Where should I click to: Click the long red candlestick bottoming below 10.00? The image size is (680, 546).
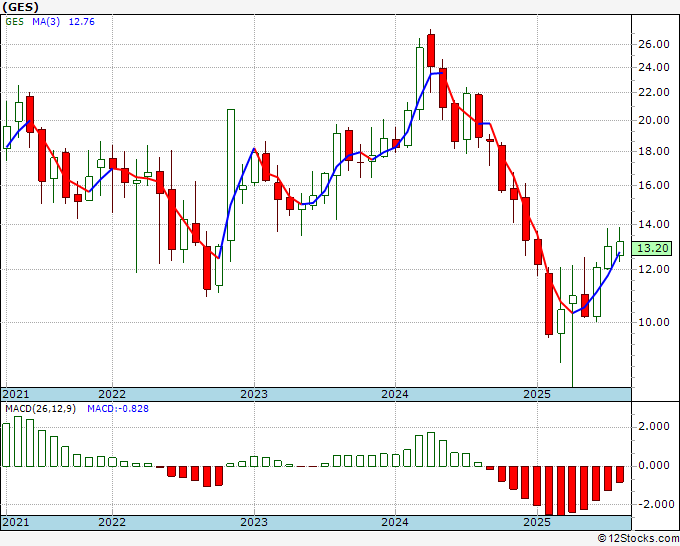549,304
